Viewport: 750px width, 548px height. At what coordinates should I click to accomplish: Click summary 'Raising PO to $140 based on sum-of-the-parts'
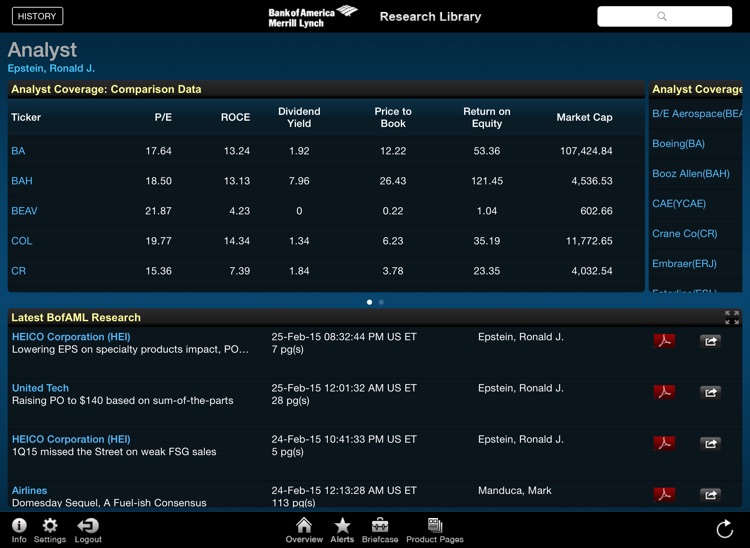click(123, 401)
